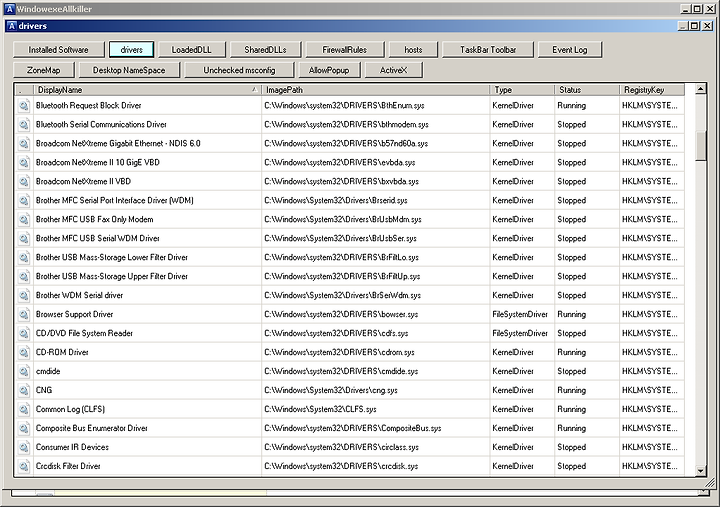This screenshot has height=507, width=720.
Task: Sort list by DisplayName column header
Action: pos(147,90)
